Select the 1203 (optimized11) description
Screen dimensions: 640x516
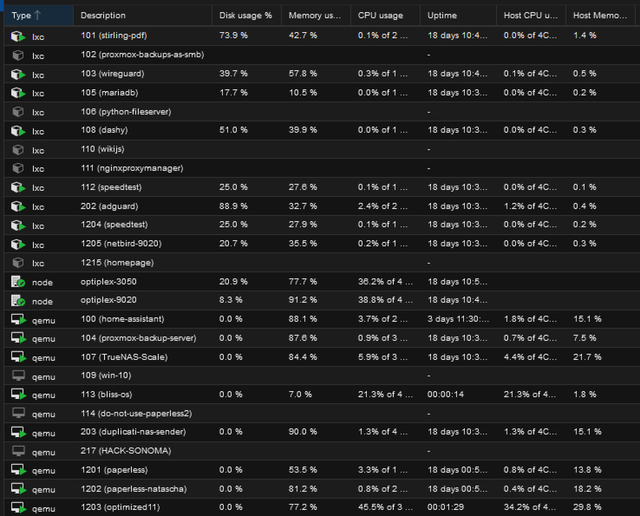pyautogui.click(x=120, y=507)
